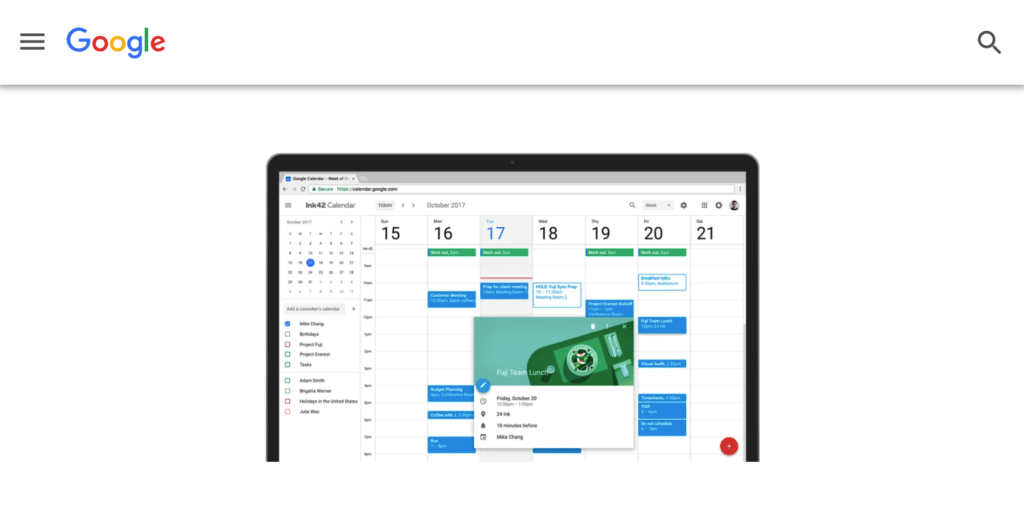Image resolution: width=1024 pixels, height=519 pixels.
Task: Go to previous month in mini calendar
Action: 341,222
